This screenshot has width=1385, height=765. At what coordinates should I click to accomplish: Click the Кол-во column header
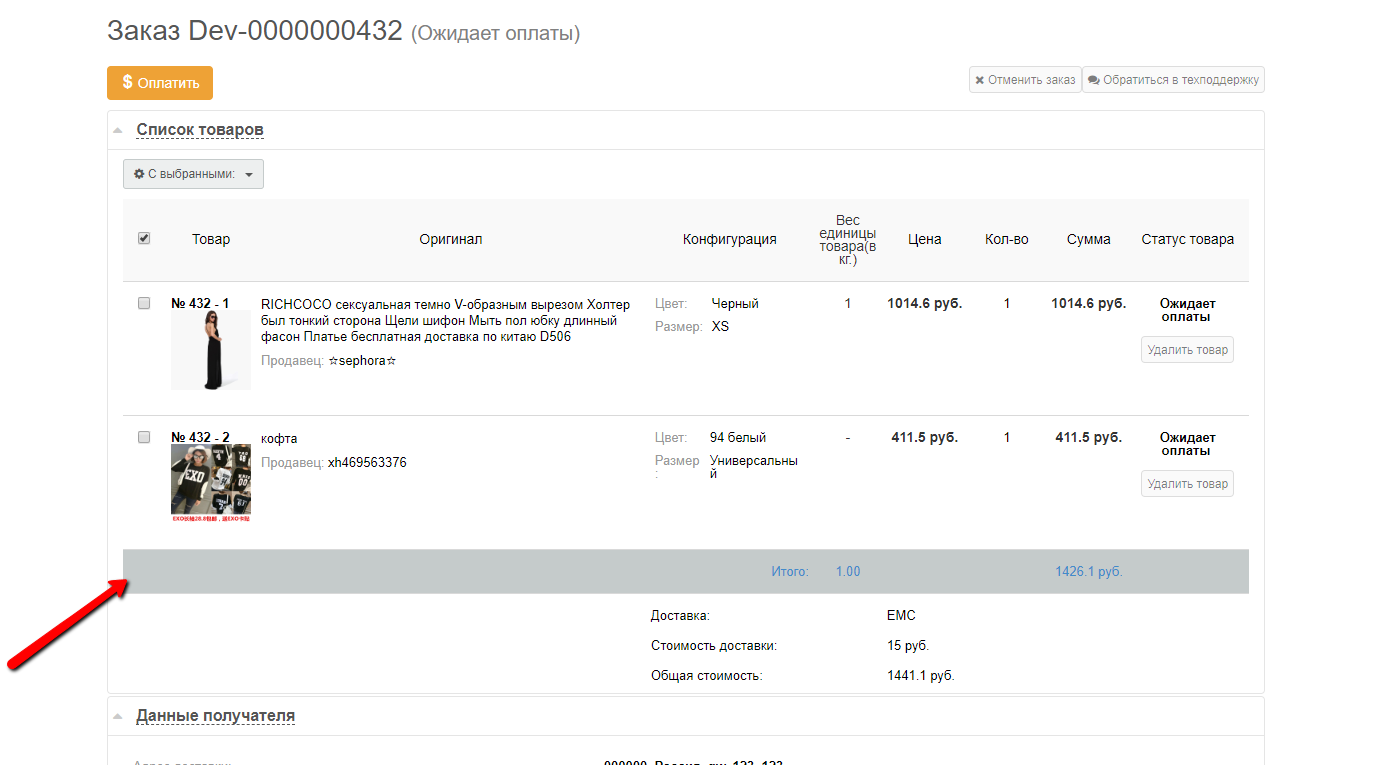coord(1007,239)
